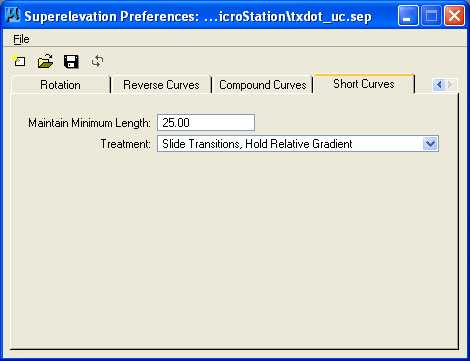Click the New preferences file icon
The height and width of the screenshot is (361, 470).
pyautogui.click(x=19, y=61)
